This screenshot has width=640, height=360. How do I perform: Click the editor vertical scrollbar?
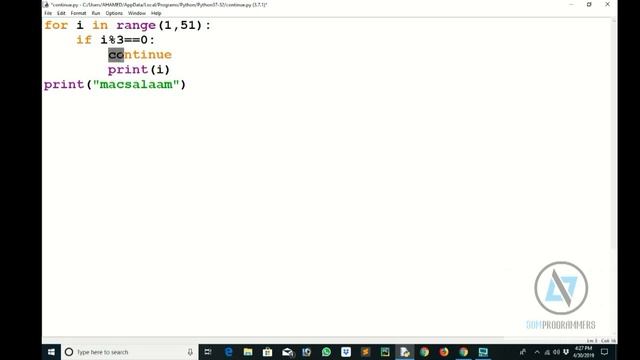[613, 135]
